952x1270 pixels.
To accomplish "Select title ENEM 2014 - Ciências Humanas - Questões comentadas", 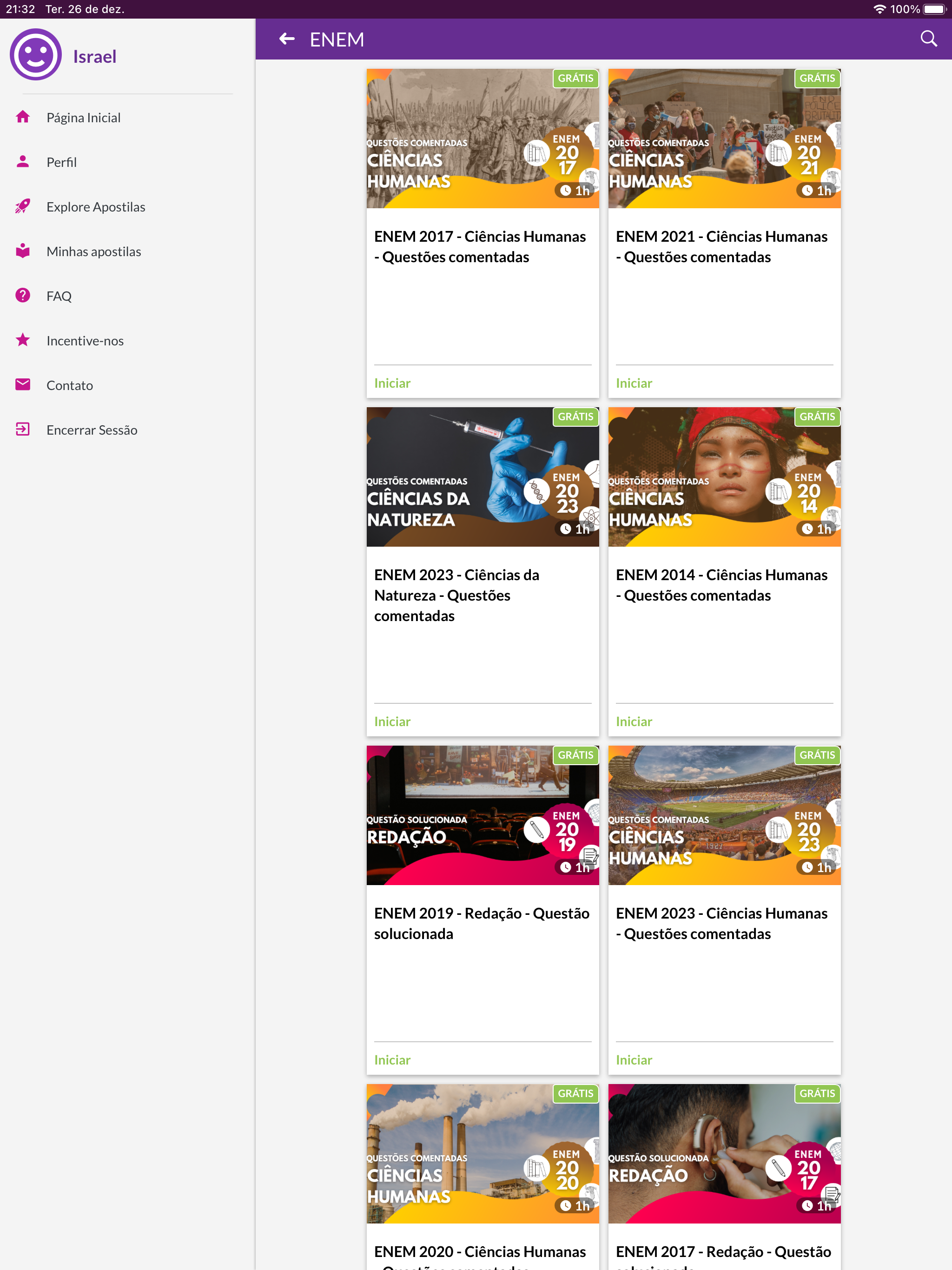I will [722, 584].
